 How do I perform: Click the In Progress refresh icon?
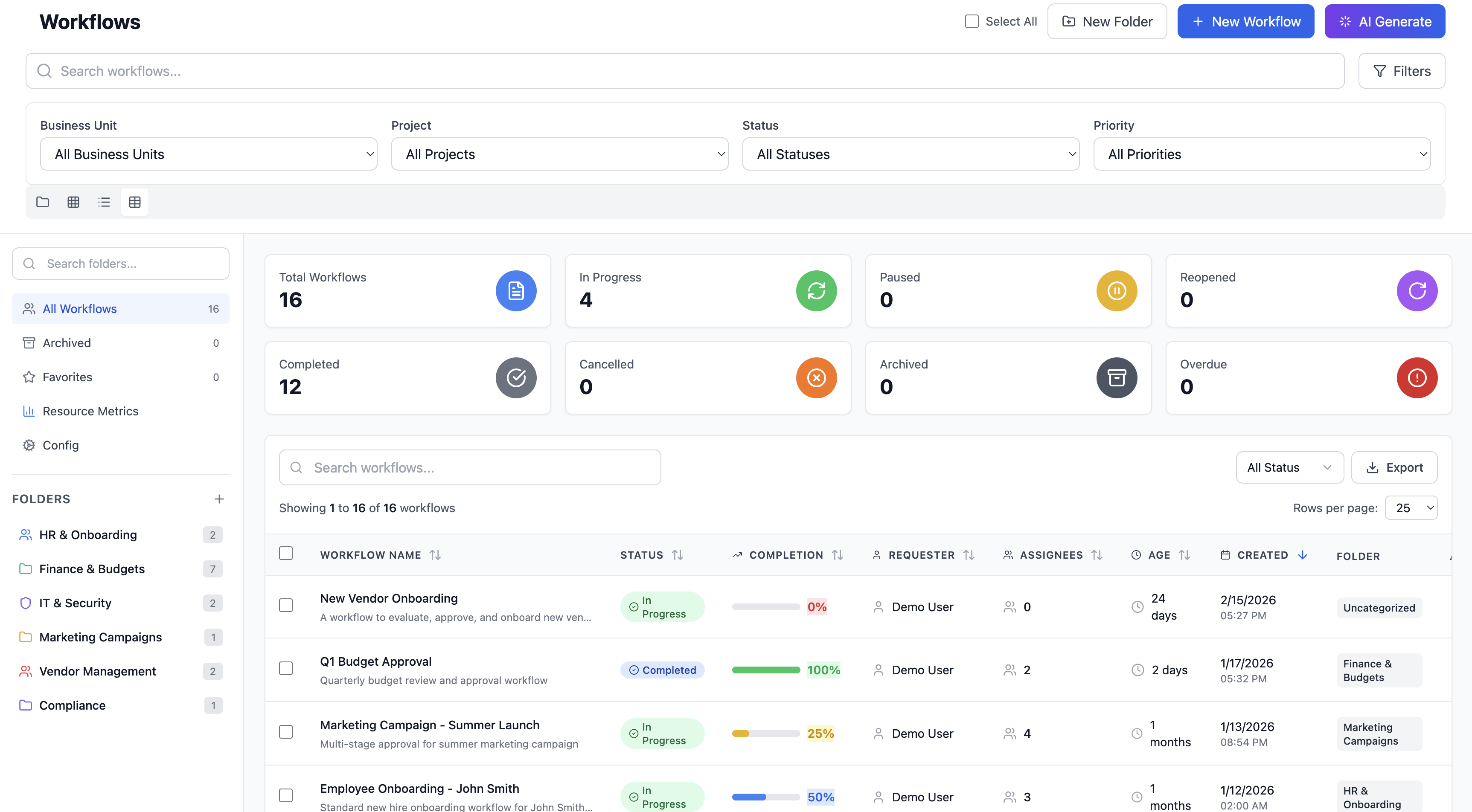816,291
